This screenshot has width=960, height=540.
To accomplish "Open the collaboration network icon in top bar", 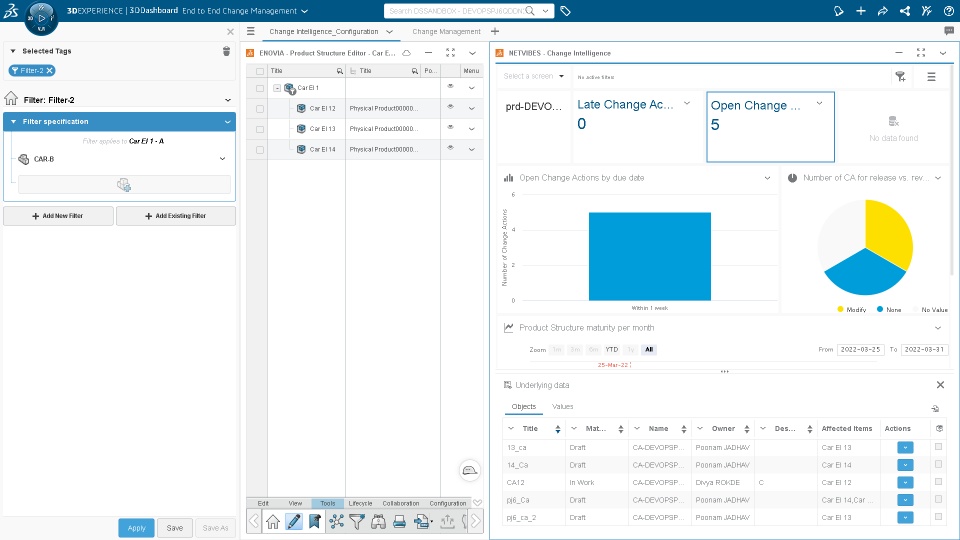I will coord(905,11).
